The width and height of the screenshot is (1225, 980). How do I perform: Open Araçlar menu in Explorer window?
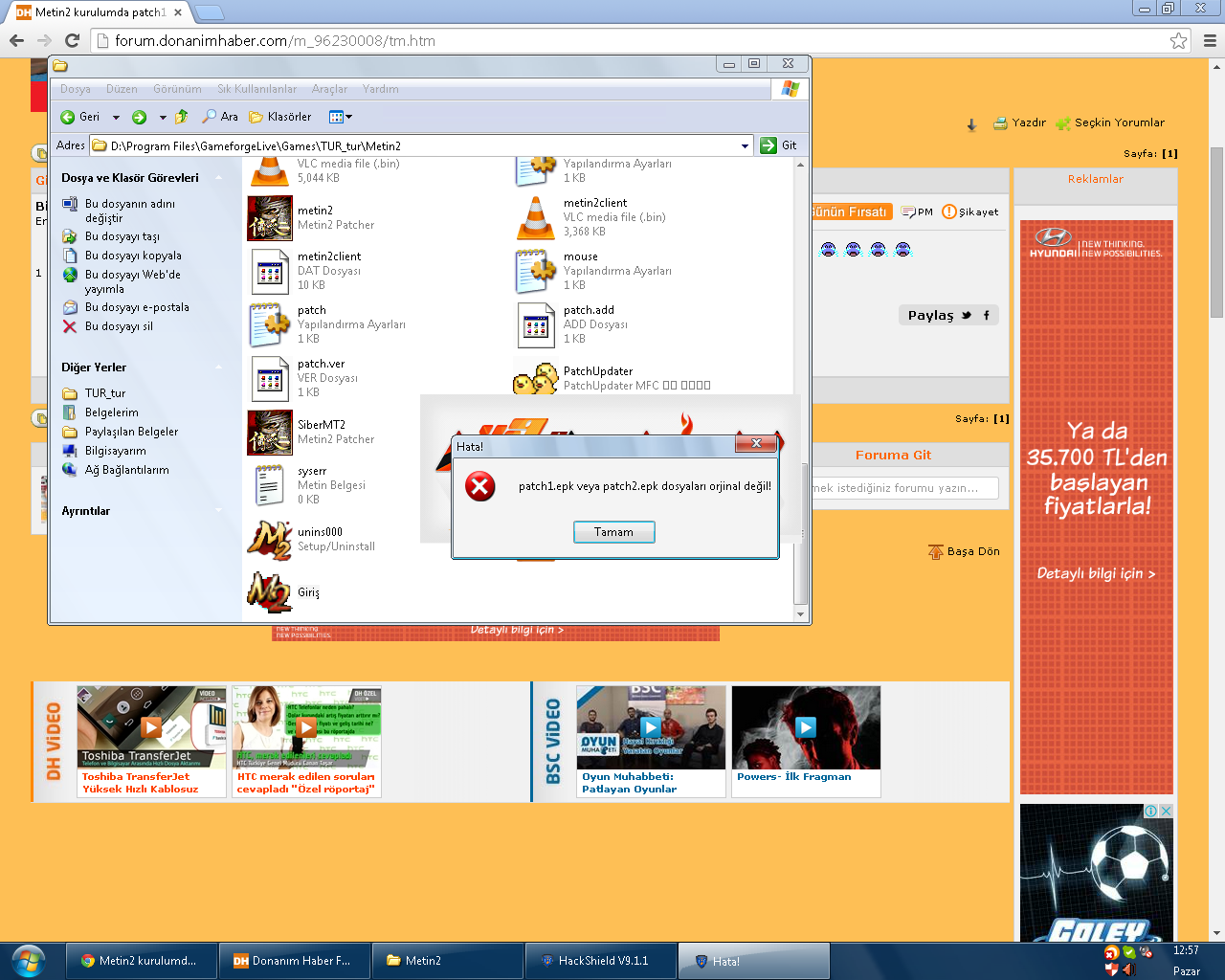pos(329,89)
